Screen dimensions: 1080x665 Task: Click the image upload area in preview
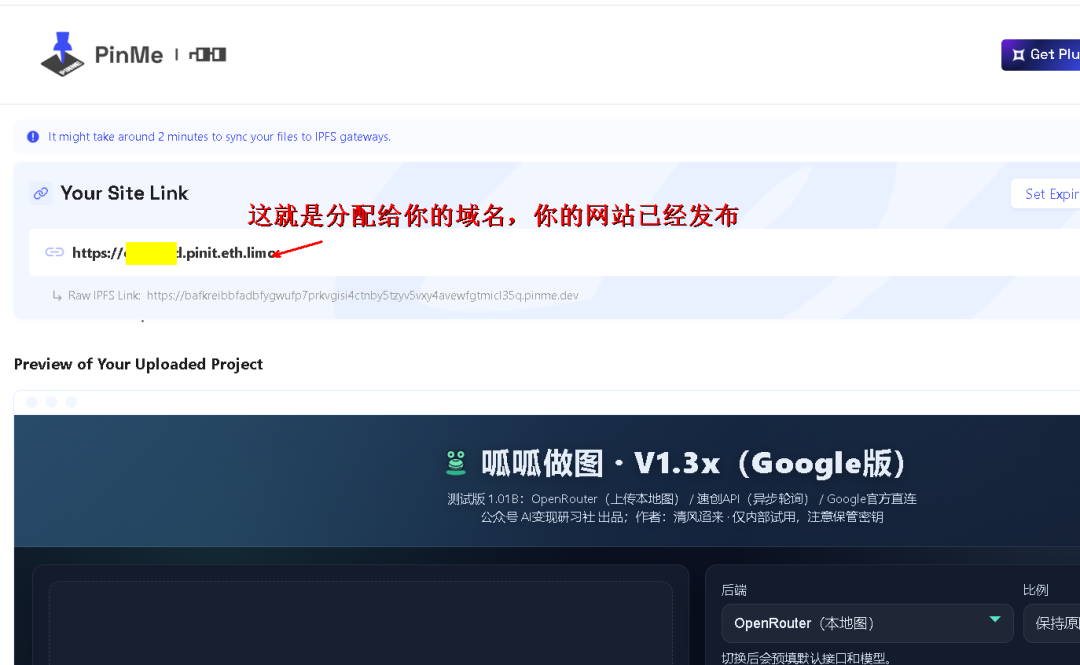[x=360, y=622]
